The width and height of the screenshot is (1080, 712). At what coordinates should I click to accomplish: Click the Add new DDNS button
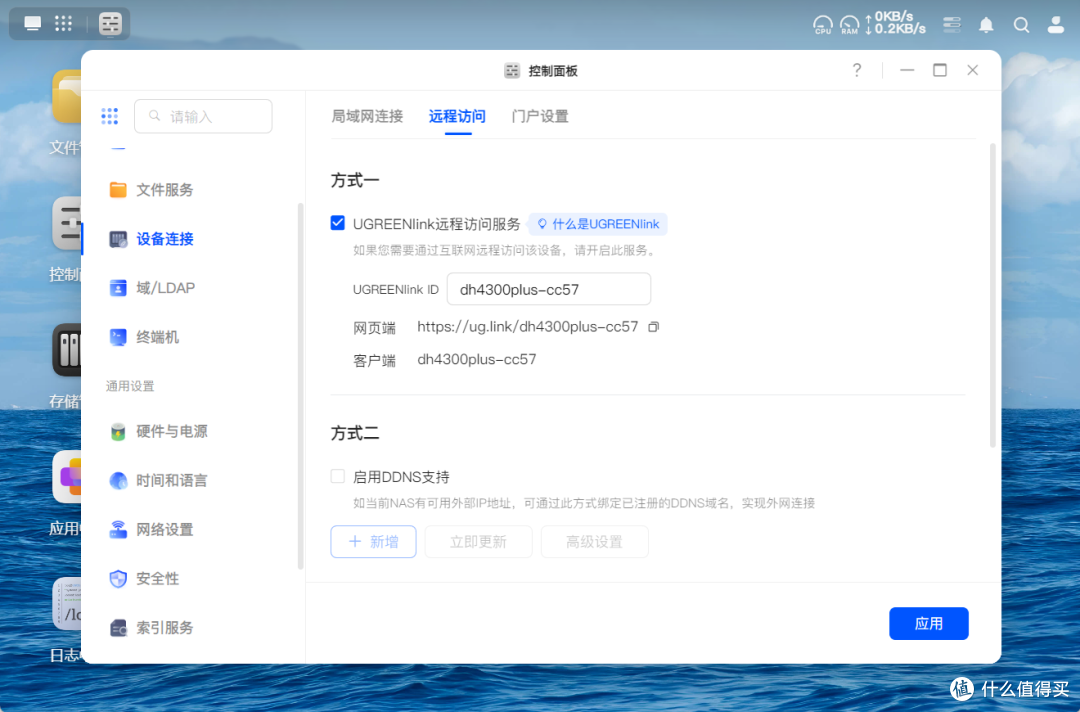click(x=373, y=541)
